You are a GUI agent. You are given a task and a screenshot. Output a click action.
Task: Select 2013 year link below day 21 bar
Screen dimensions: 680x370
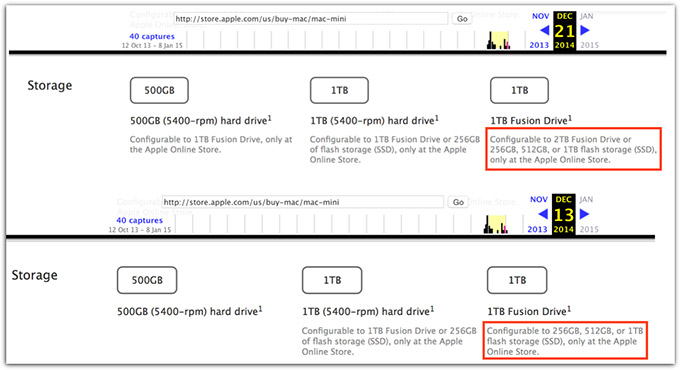pyautogui.click(x=539, y=45)
